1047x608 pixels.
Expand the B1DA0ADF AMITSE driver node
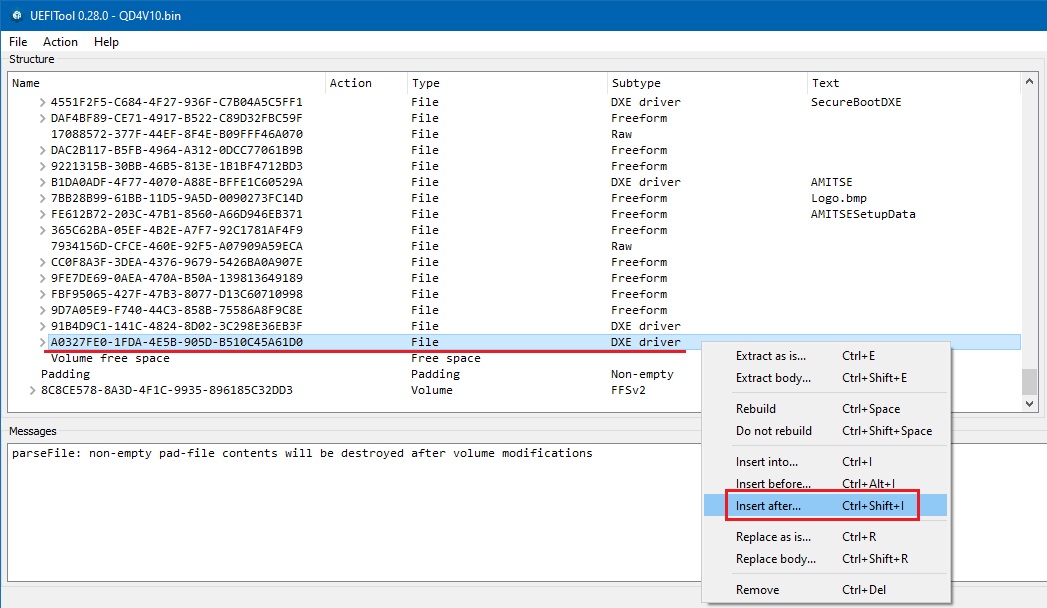tap(43, 182)
